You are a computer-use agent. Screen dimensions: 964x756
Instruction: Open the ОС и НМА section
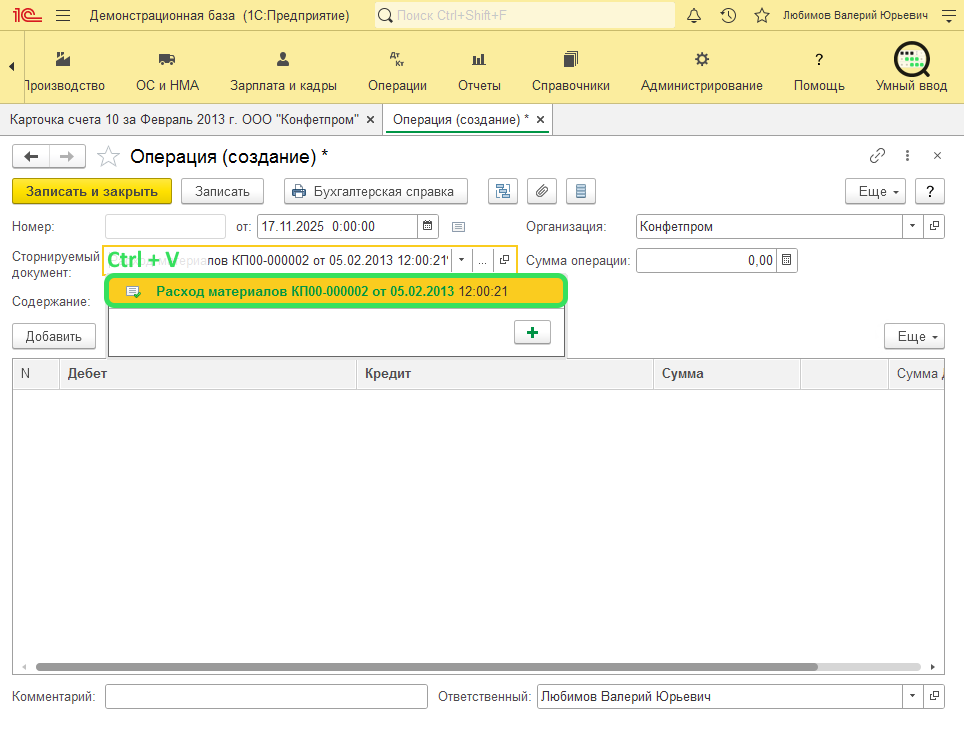point(167,72)
